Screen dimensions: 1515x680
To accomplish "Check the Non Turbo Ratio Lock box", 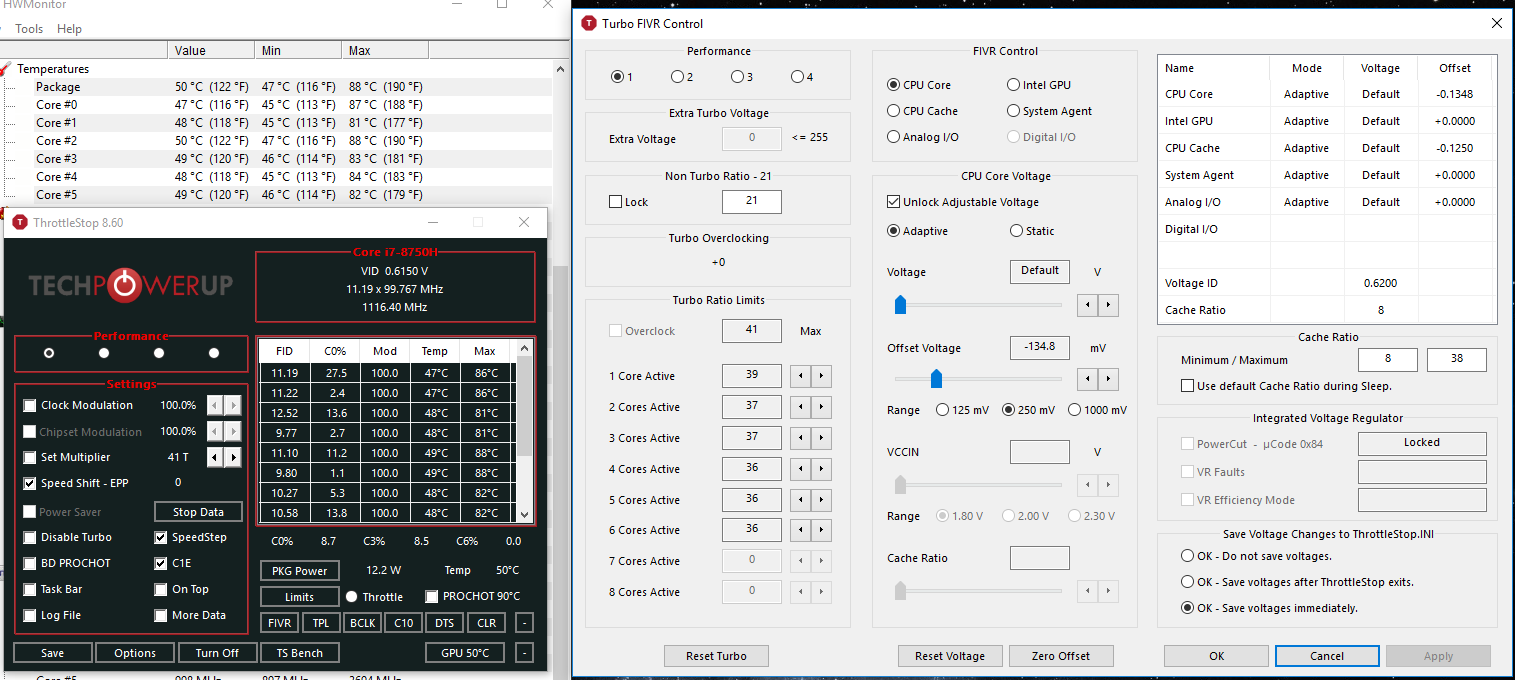I will (x=615, y=202).
